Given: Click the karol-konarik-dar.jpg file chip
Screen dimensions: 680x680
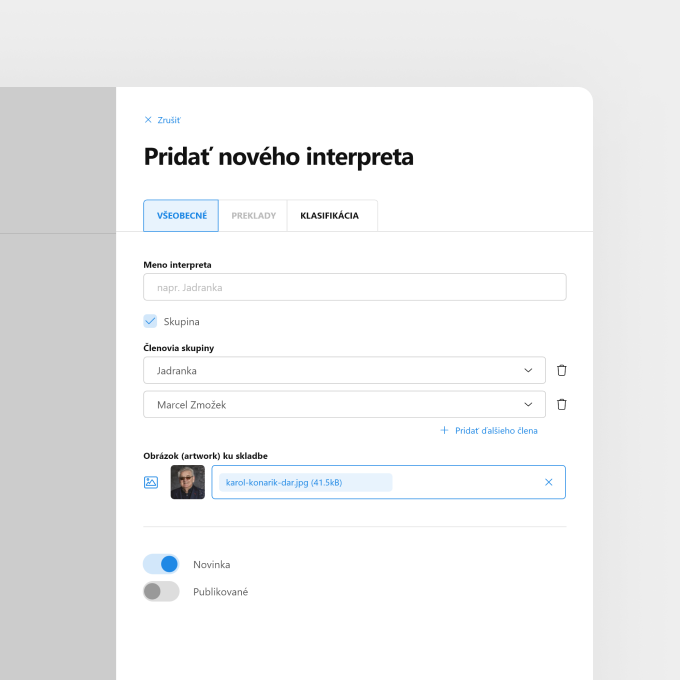Looking at the screenshot, I should tap(306, 482).
